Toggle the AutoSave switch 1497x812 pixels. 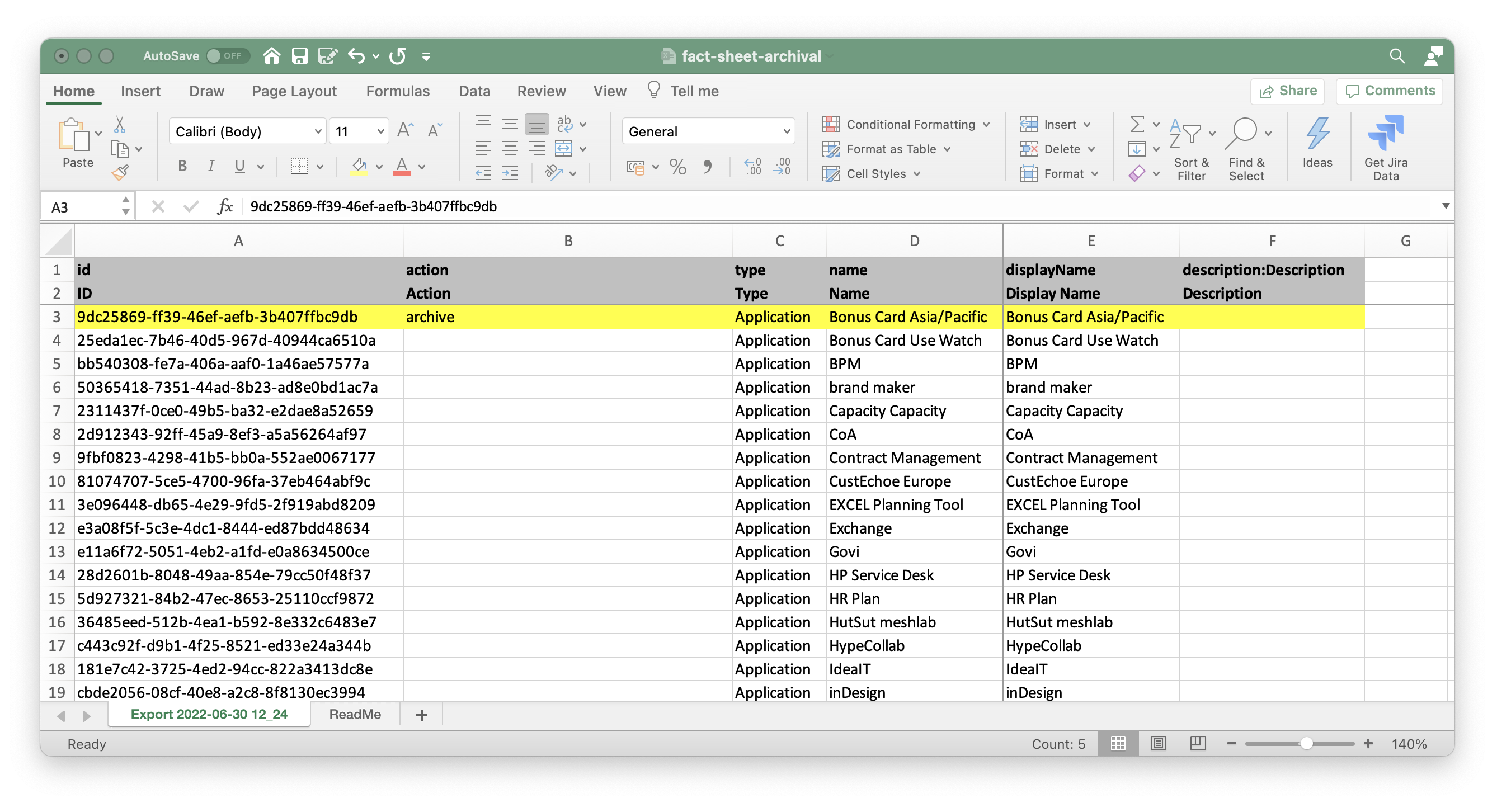tap(227, 56)
